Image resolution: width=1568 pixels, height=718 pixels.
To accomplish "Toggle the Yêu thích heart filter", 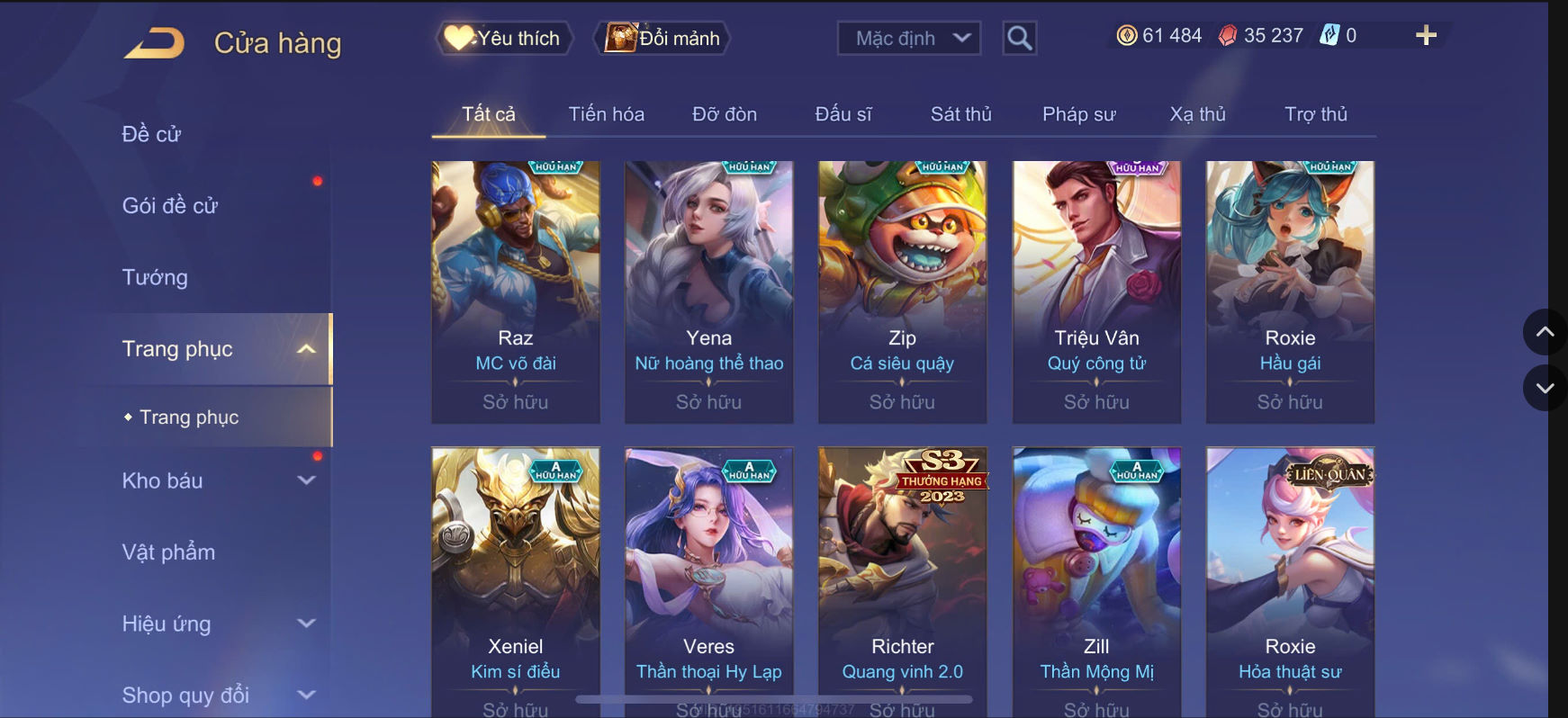I will (x=504, y=38).
